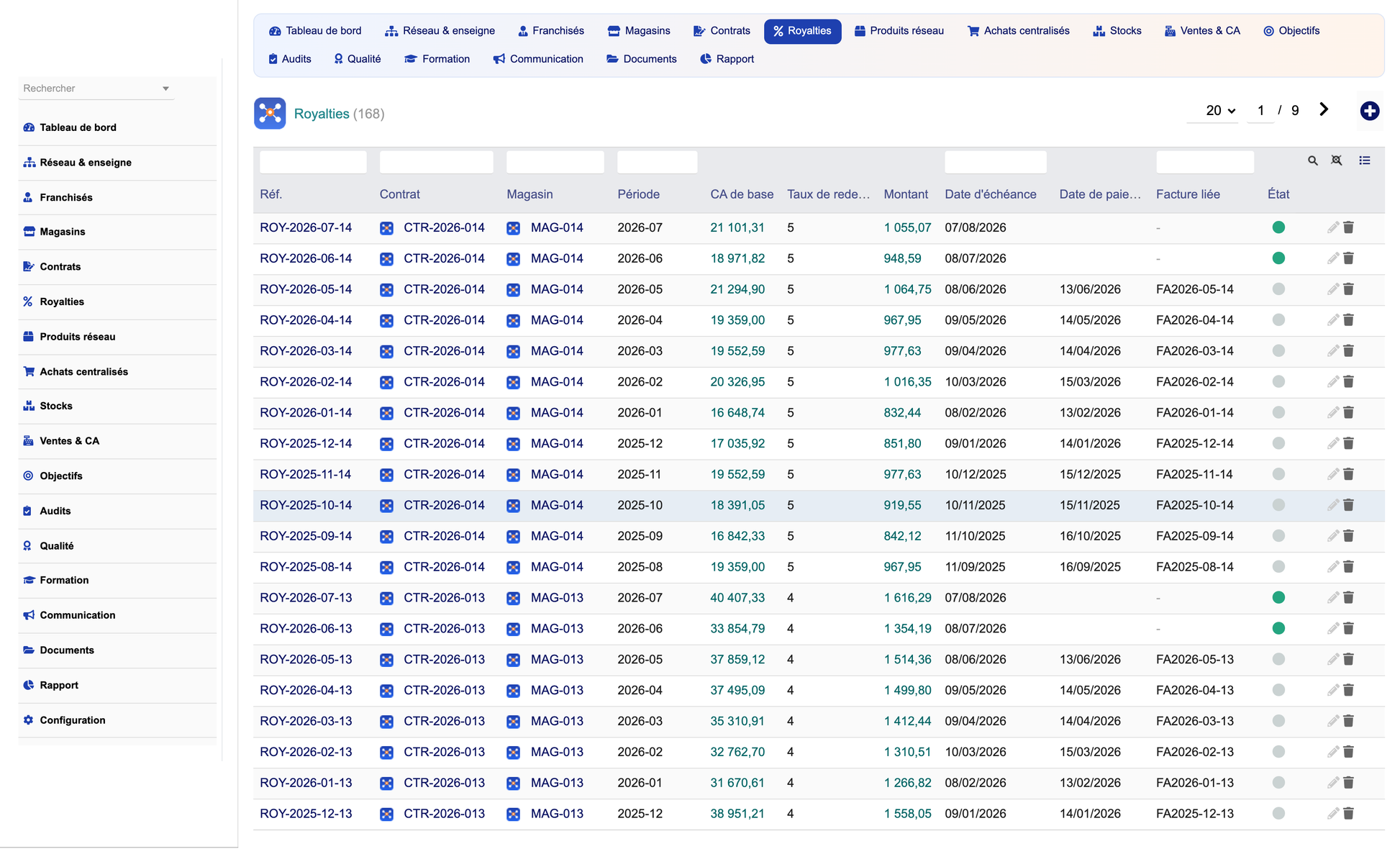Open the Rapport tab in top navigation
1400x867 pixels.
[x=727, y=59]
